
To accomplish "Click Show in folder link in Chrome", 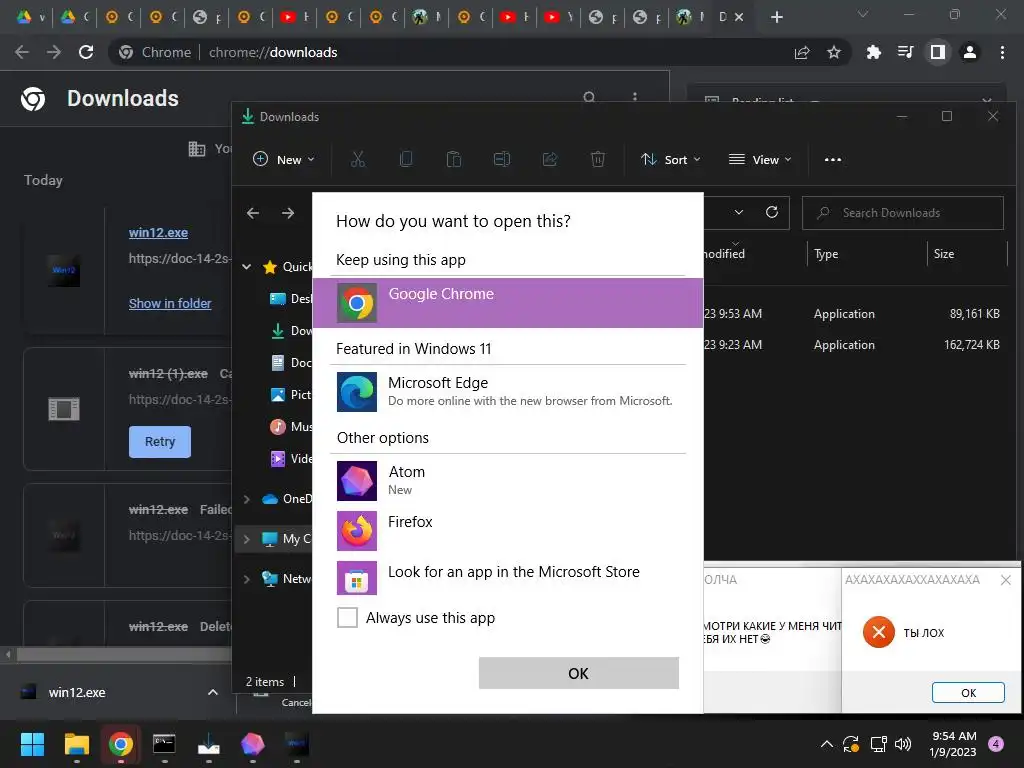I will point(170,303).
